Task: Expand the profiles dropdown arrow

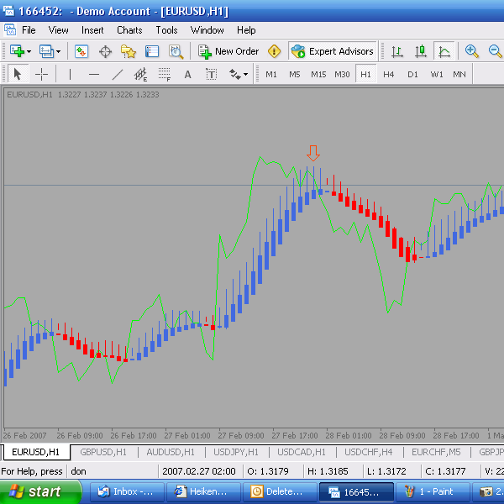Action: point(58,51)
